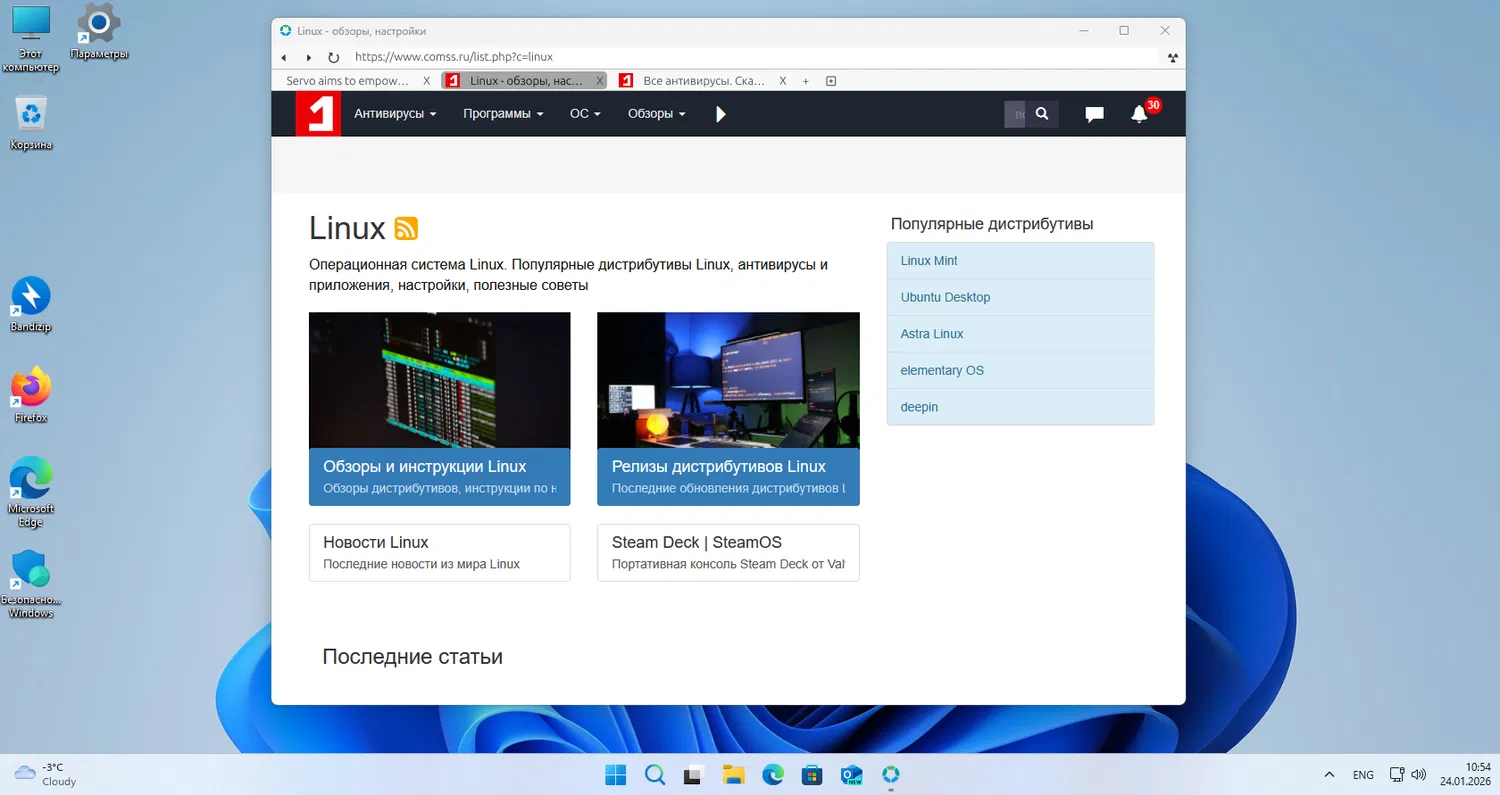Click the boxed plus icon in the tab bar
Screen dimensions: 1500x795
click(831, 81)
